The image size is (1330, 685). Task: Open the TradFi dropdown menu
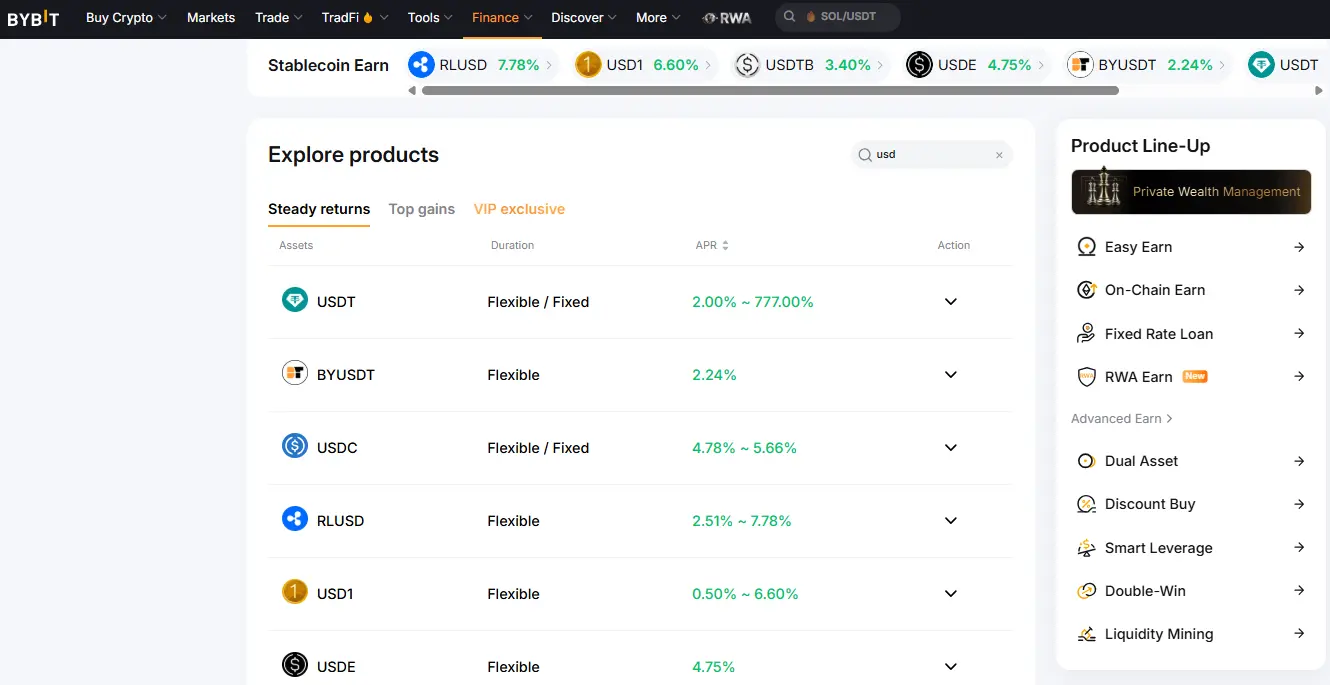coord(355,17)
